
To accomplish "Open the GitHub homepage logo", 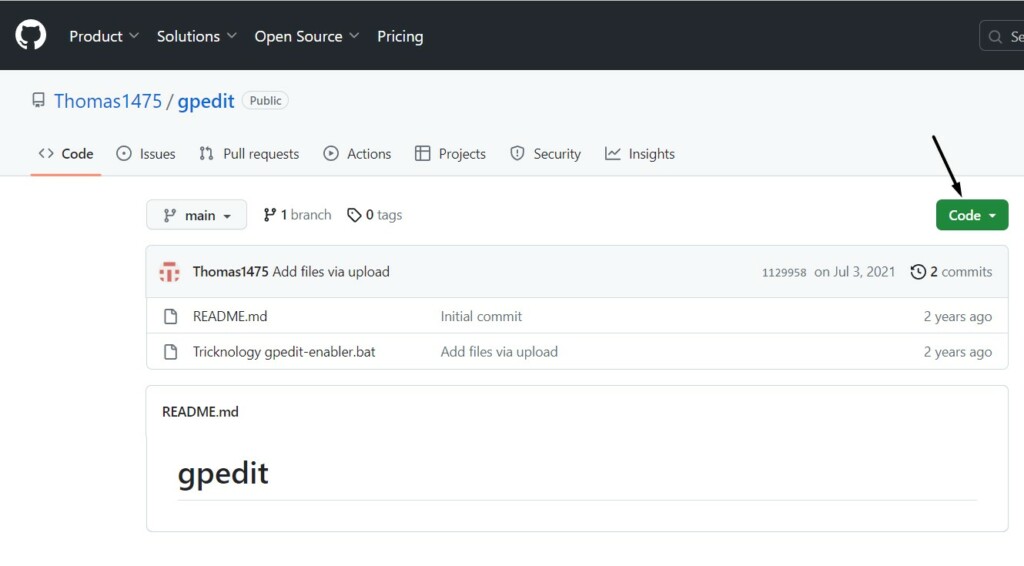I will click(x=31, y=35).
